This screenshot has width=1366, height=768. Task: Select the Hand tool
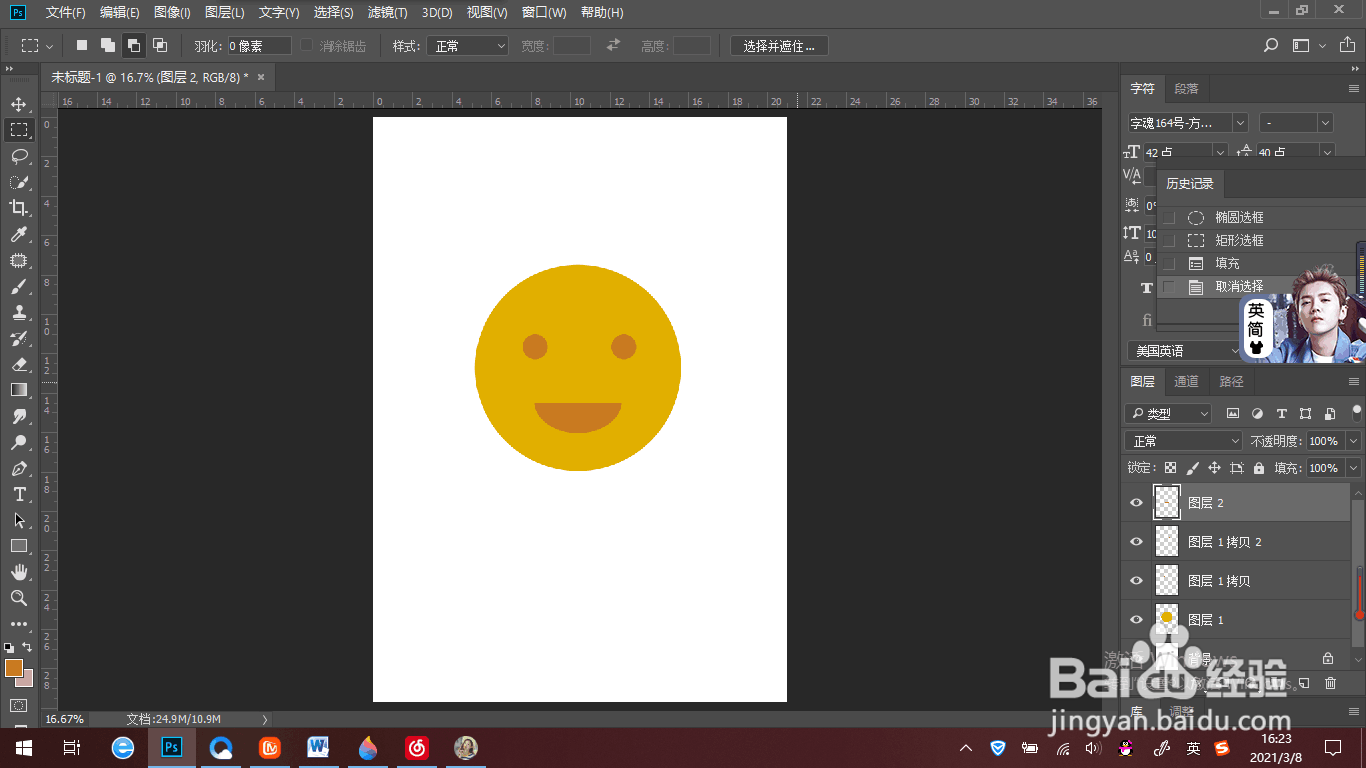coord(19,572)
